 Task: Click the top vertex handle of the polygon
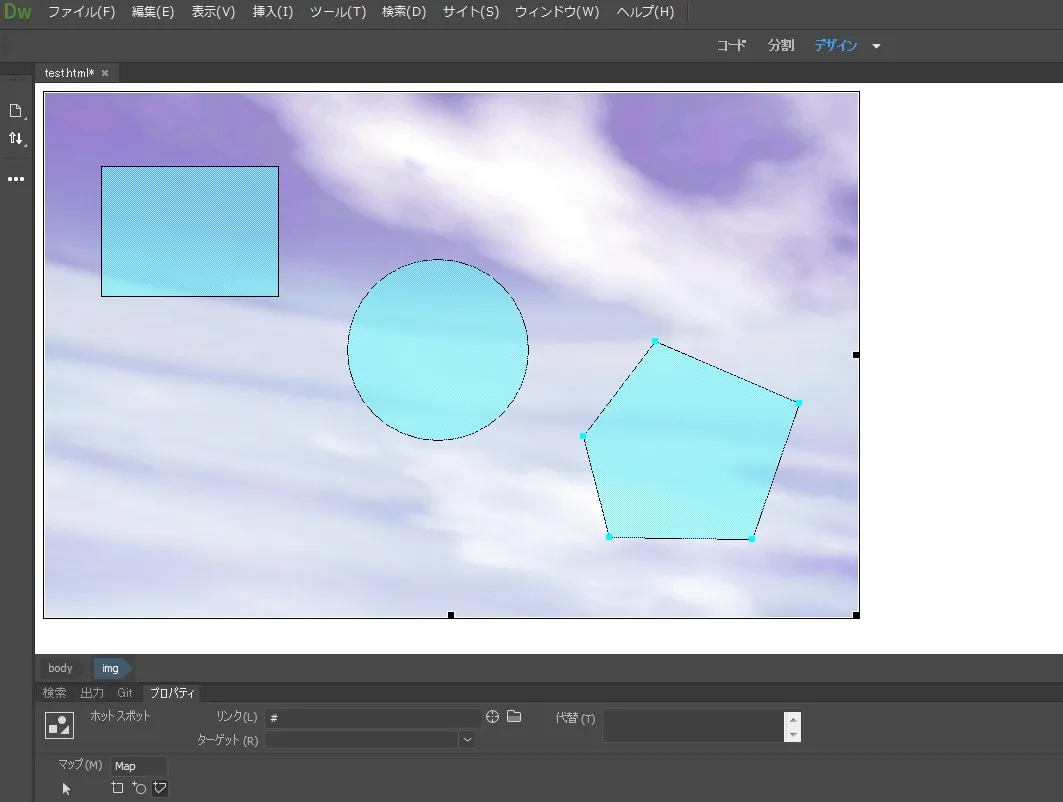[x=655, y=341]
